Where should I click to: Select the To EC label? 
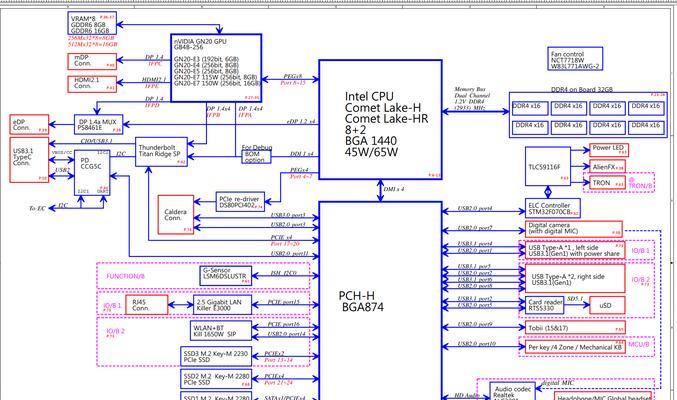click(x=37, y=208)
